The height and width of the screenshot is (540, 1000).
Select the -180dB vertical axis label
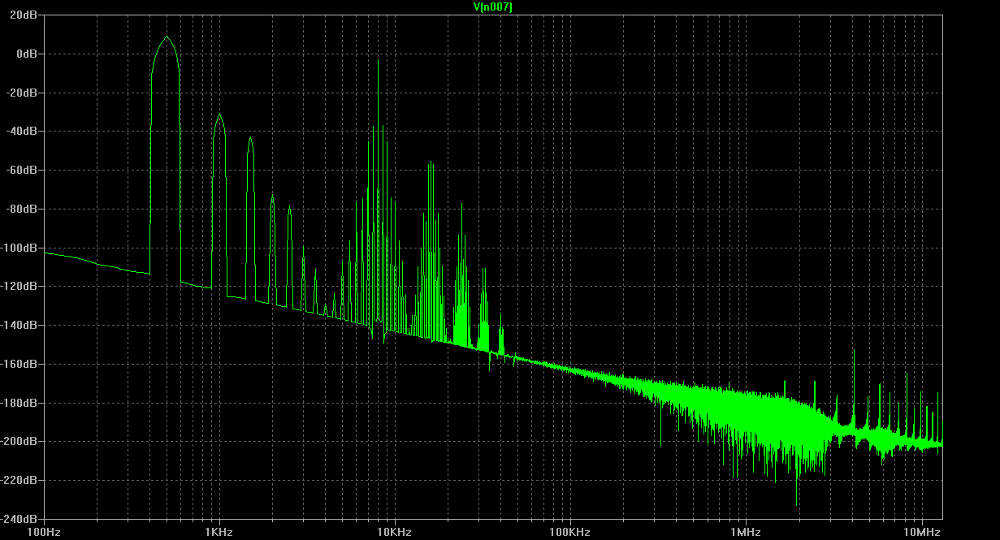point(20,403)
